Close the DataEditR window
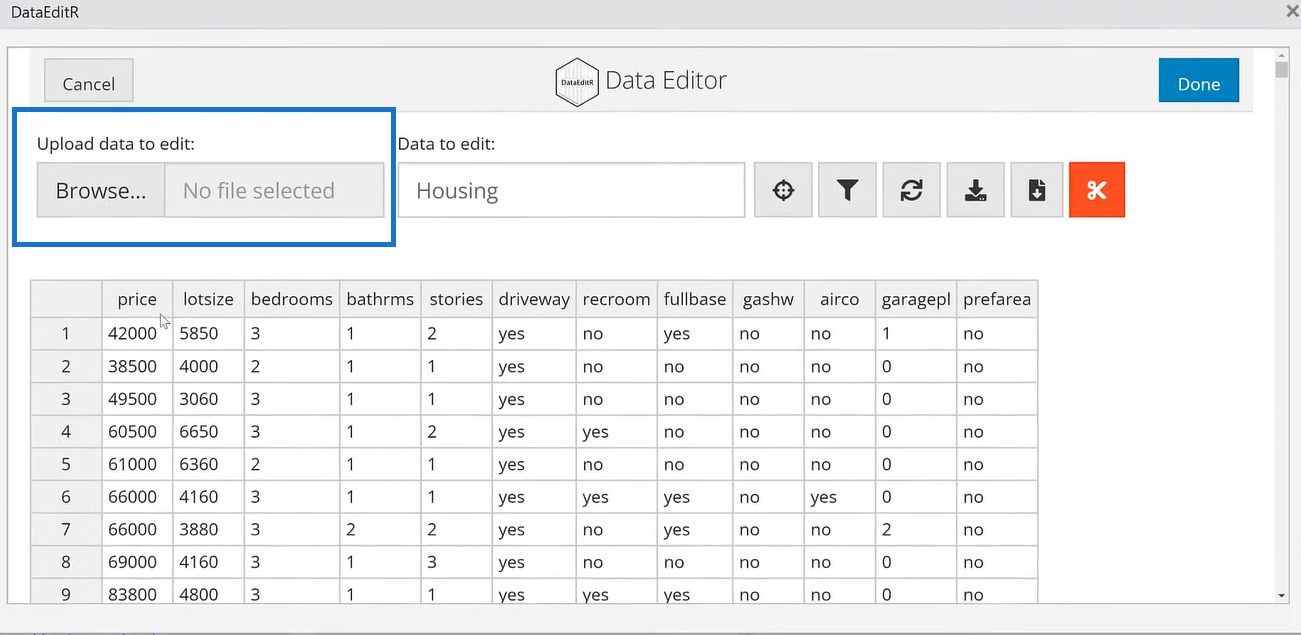Viewport: 1301px width, 635px height. pyautogui.click(x=1290, y=11)
